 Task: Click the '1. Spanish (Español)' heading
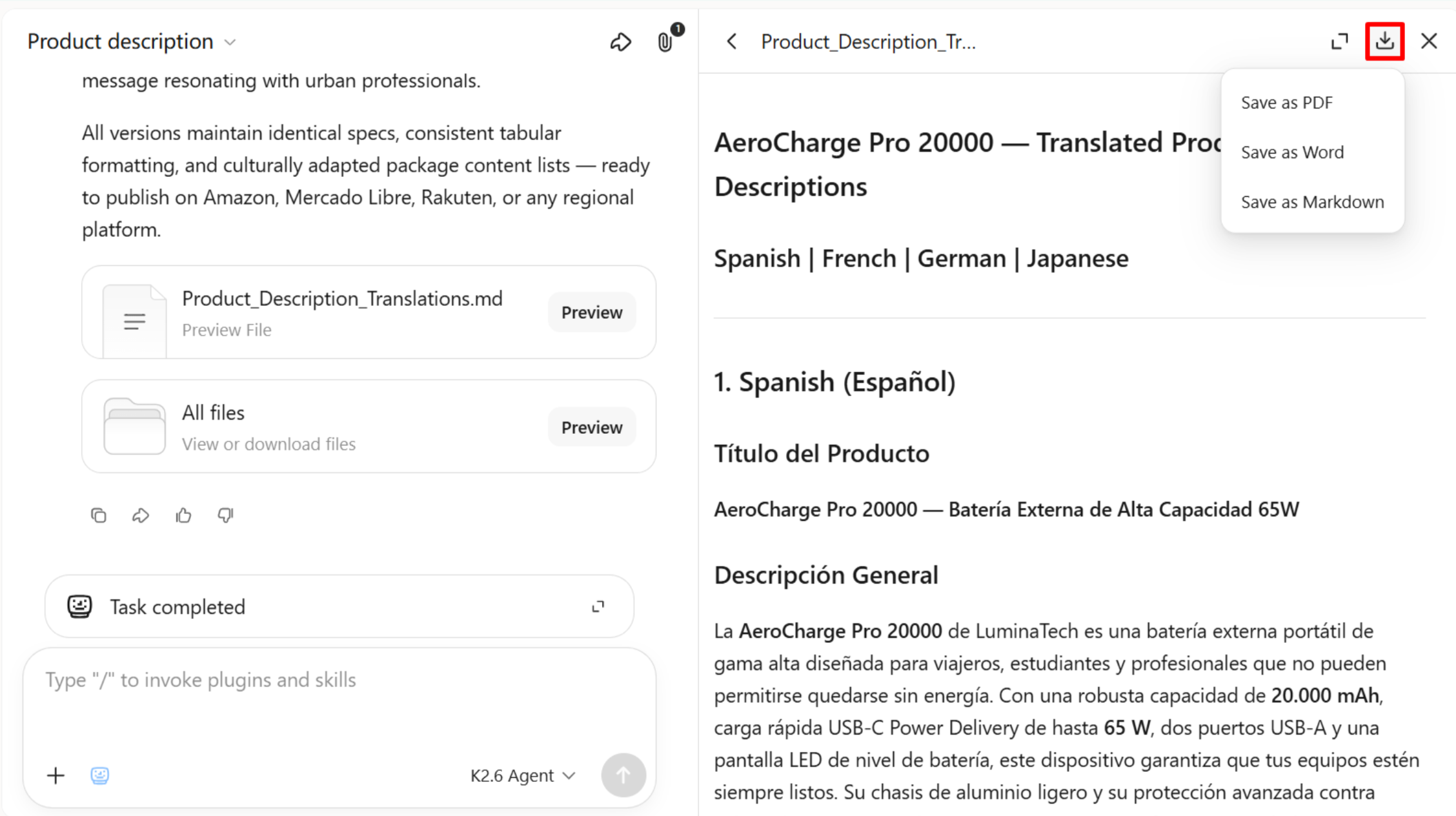point(834,382)
